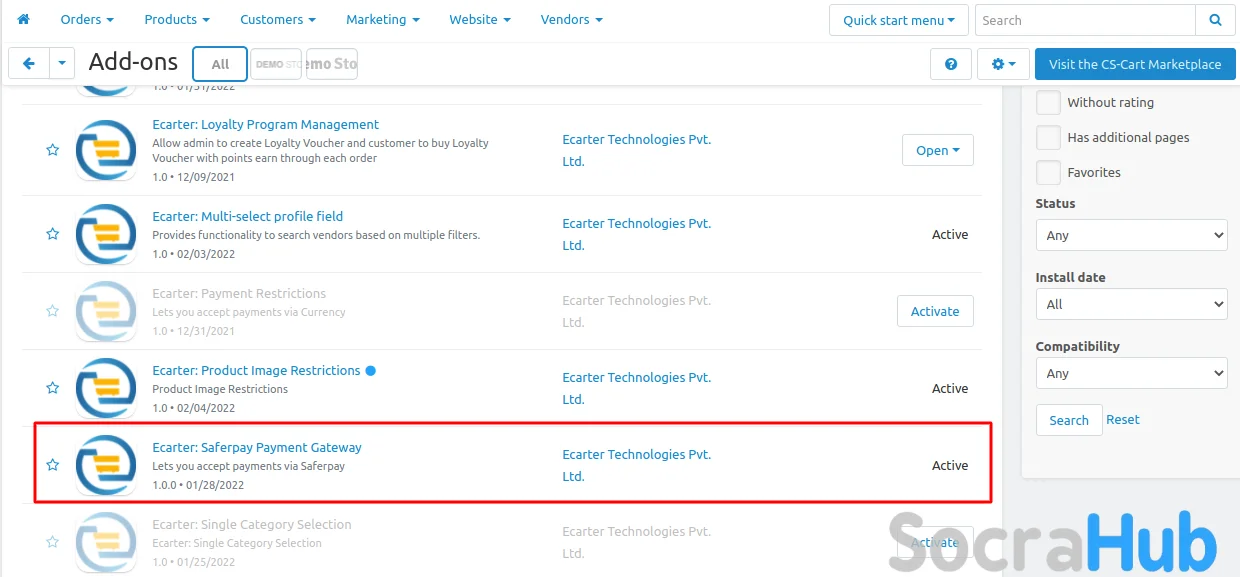Click the search magnifier button
The height and width of the screenshot is (577, 1240).
1215,20
